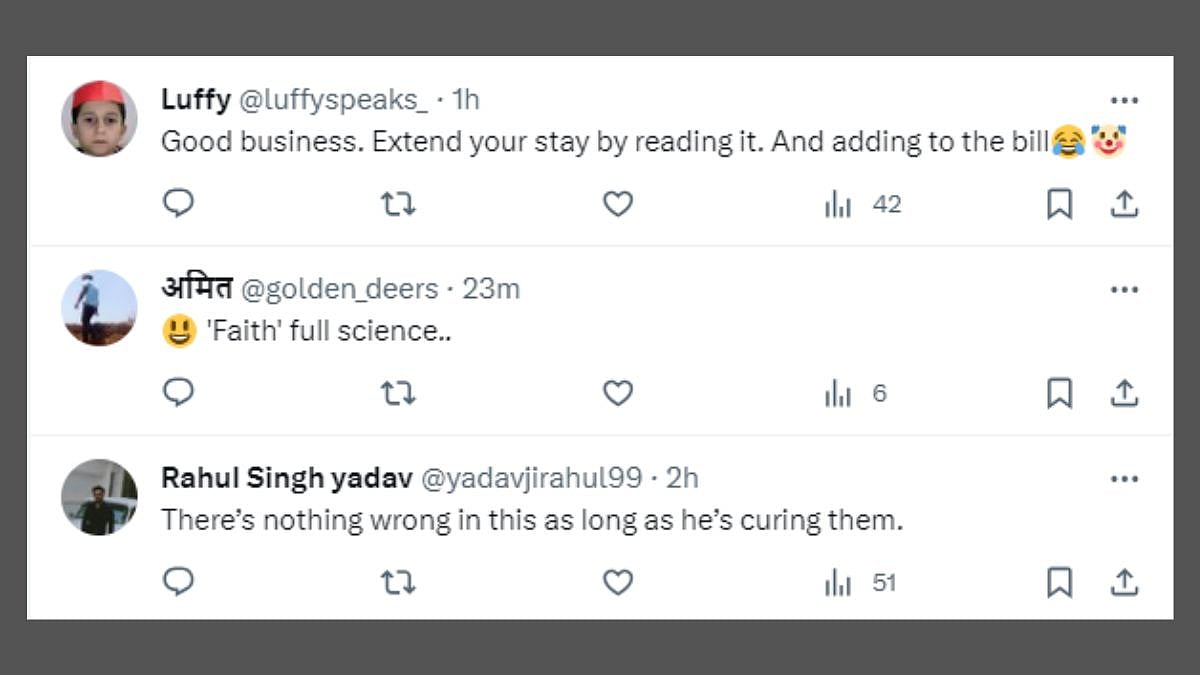Share Luffy's tweet
Viewport: 1200px width, 675px height.
coord(1124,204)
